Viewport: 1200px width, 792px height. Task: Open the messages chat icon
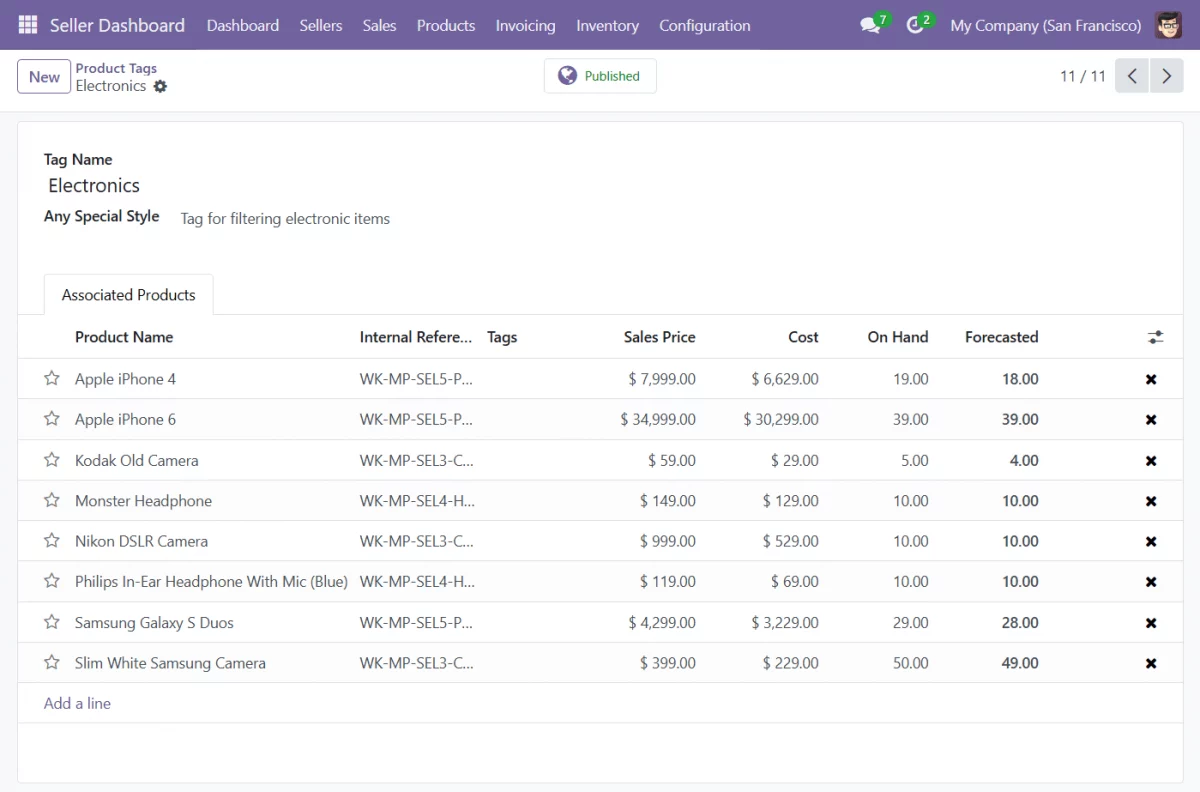(x=870, y=25)
